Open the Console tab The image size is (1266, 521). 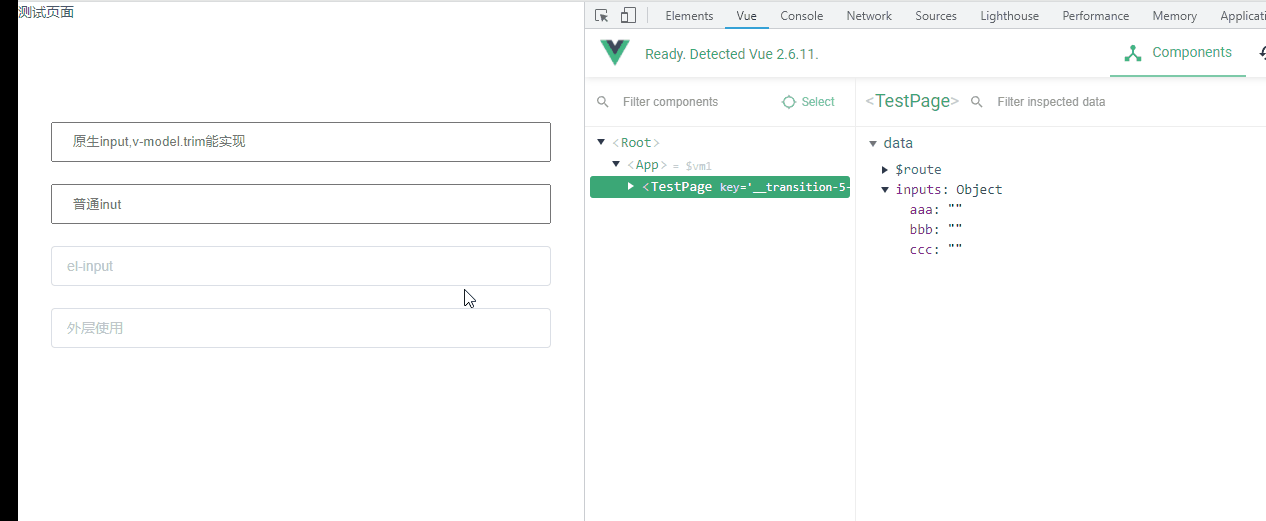[x=801, y=15]
